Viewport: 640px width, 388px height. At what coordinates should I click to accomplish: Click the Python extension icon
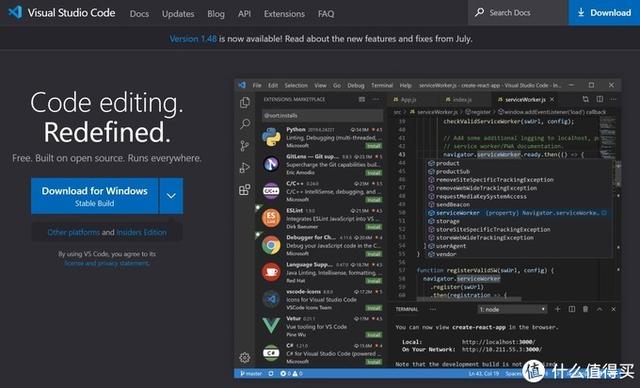[271, 137]
